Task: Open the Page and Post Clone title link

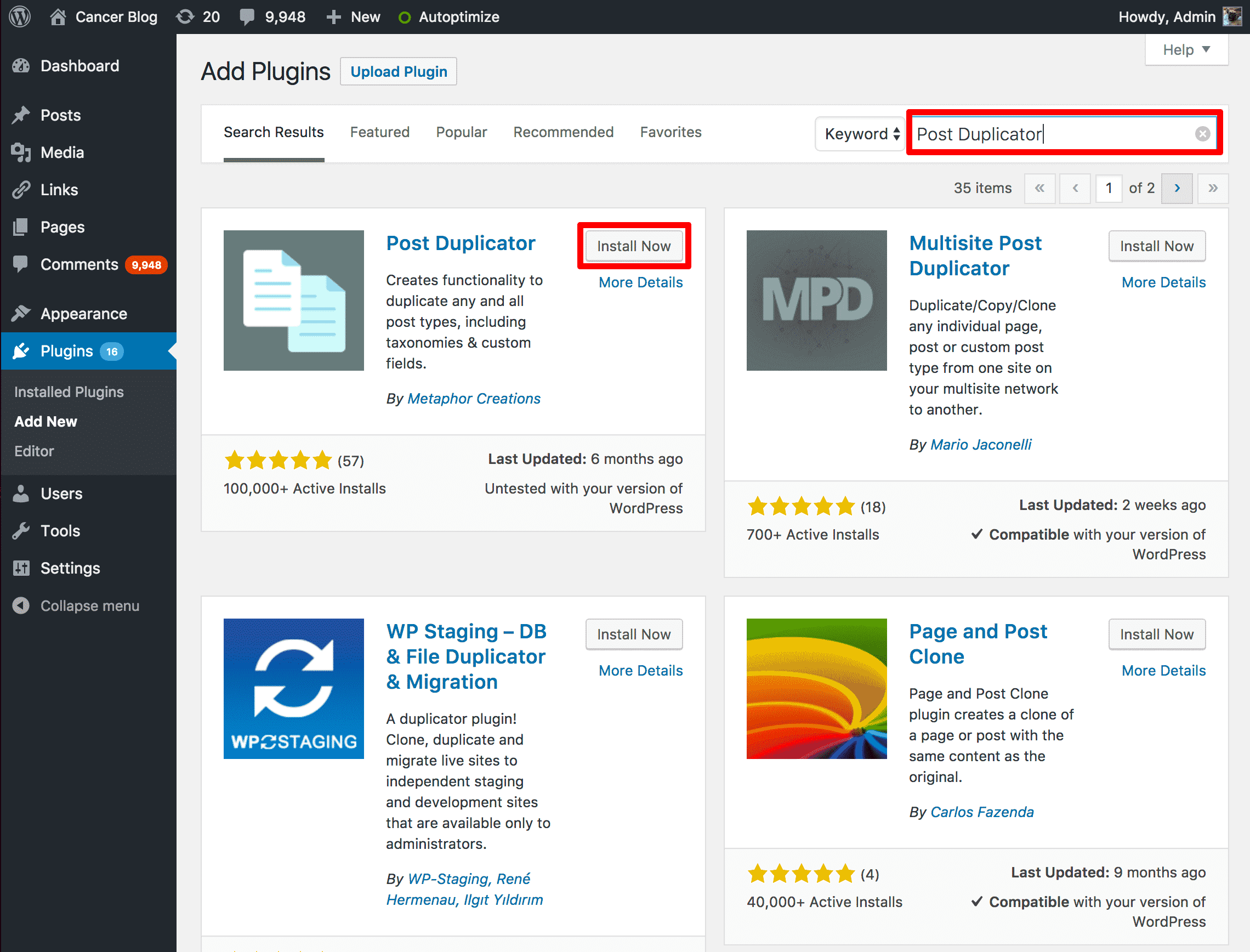Action: point(978,644)
